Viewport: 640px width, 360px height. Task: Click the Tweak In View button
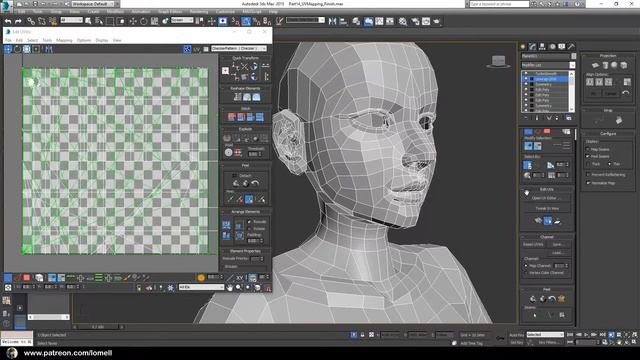(547, 208)
